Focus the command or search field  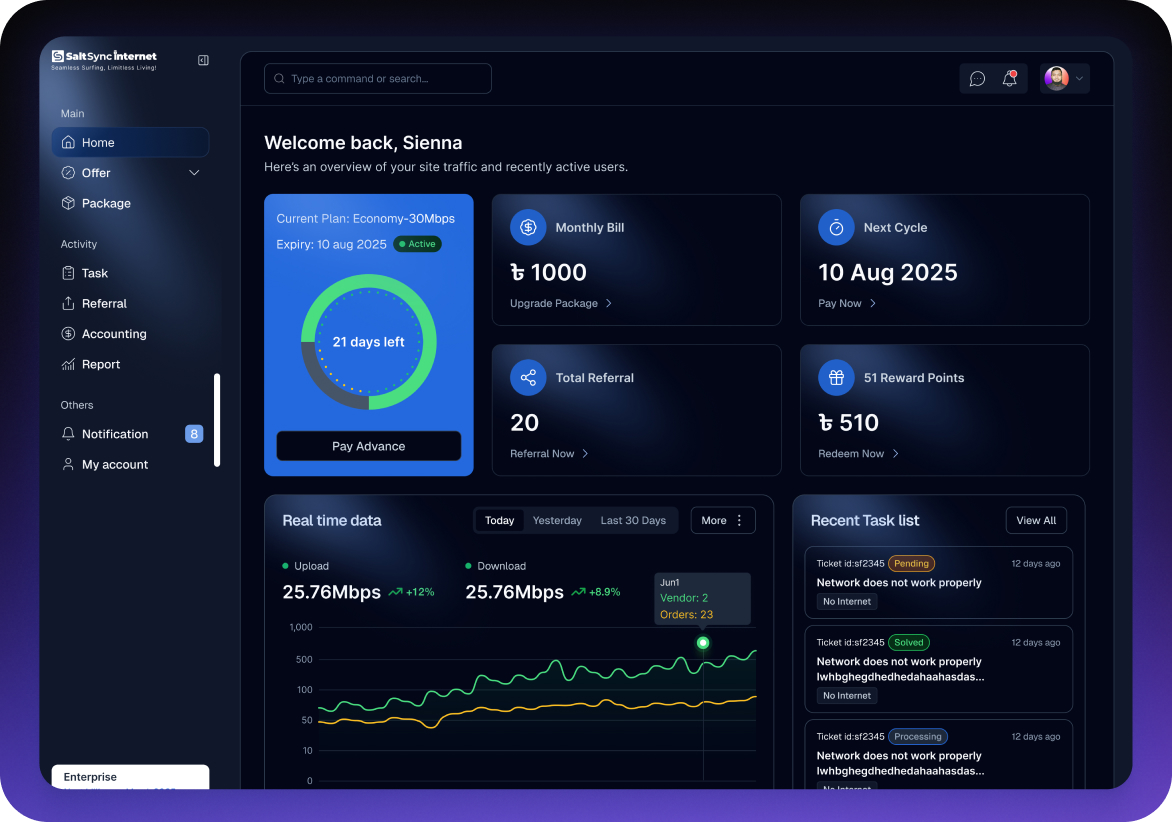coord(378,79)
